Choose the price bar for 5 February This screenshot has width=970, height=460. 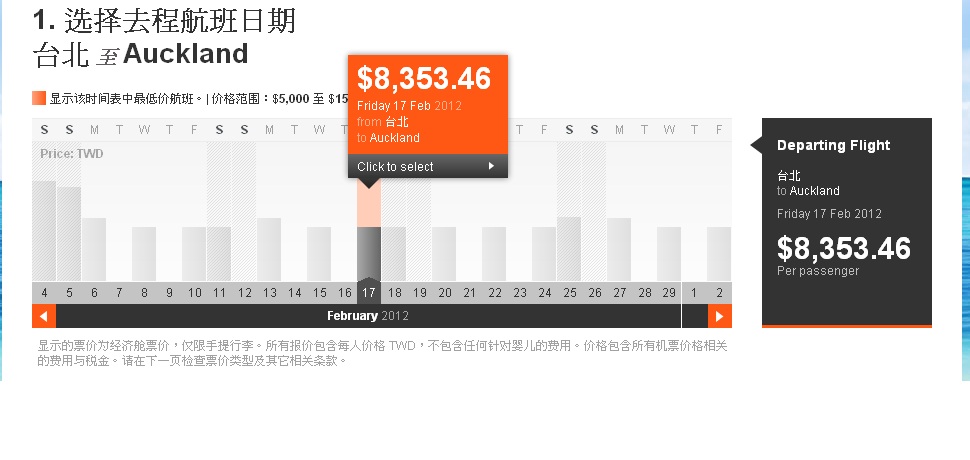coord(69,233)
